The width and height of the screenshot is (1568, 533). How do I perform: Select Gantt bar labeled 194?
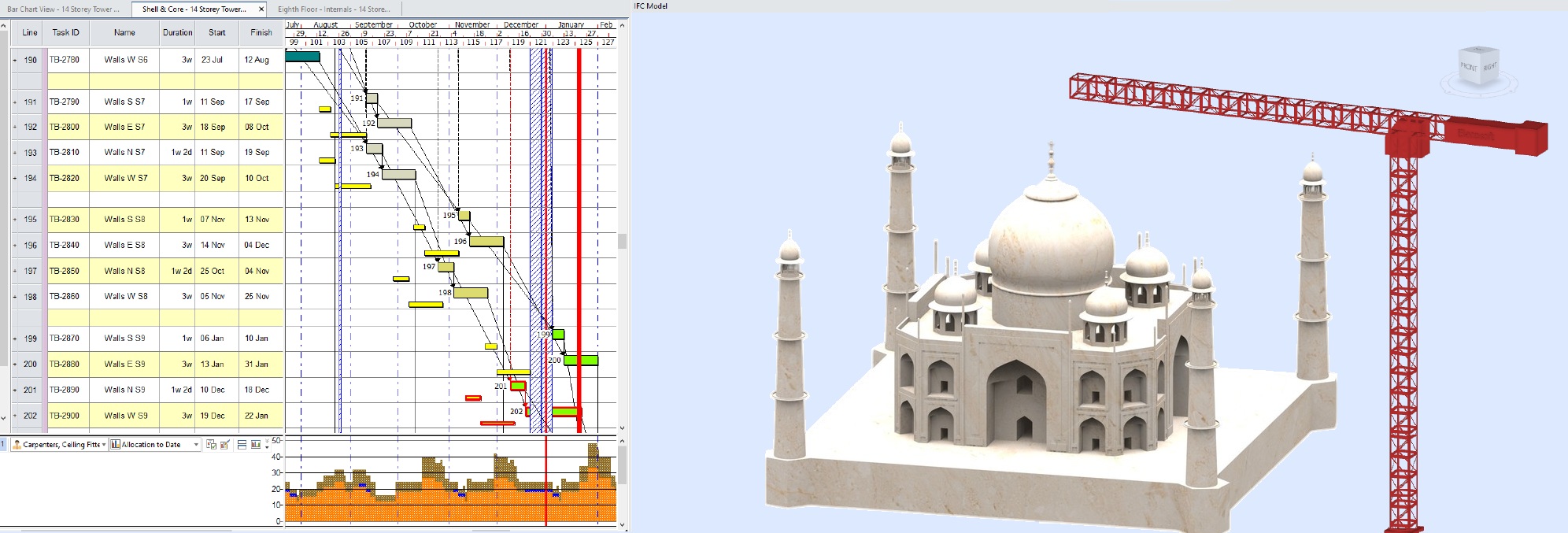click(x=399, y=174)
